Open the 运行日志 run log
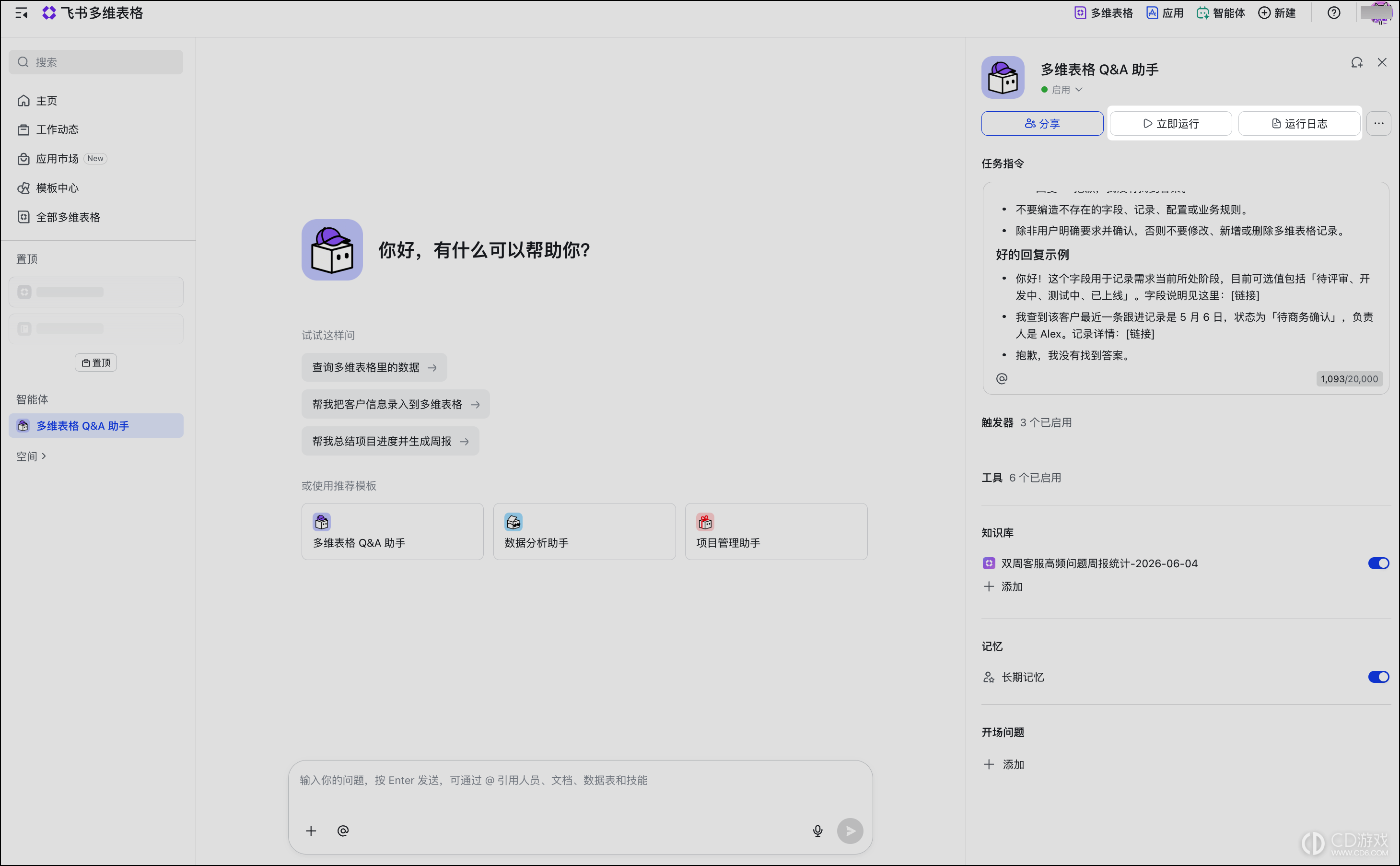The image size is (1400, 866). tap(1299, 124)
